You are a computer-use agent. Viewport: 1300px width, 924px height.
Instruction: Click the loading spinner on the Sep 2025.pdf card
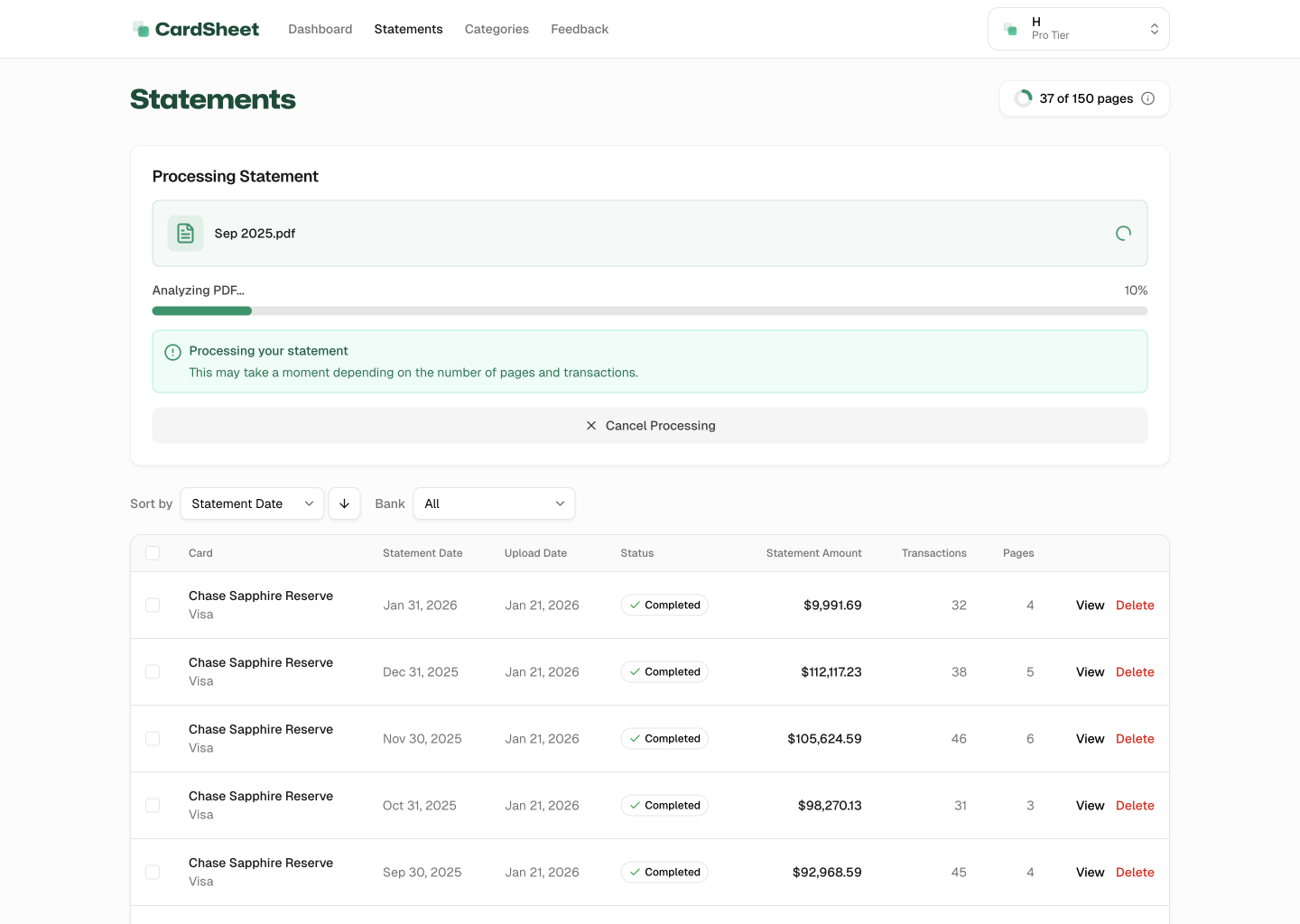tap(1122, 233)
